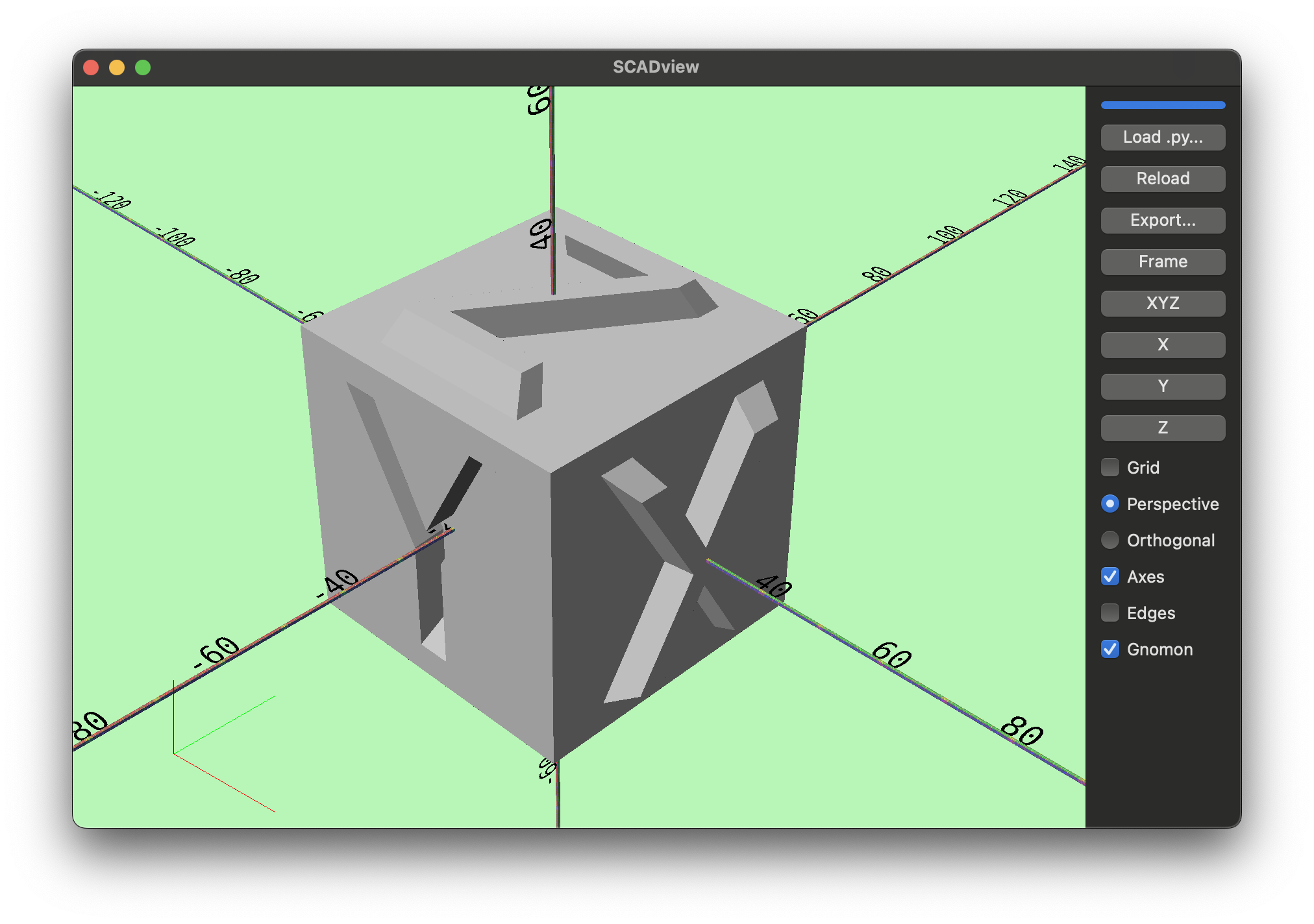Switch to the Y axis view
Image resolution: width=1314 pixels, height=924 pixels.
coord(1162,386)
